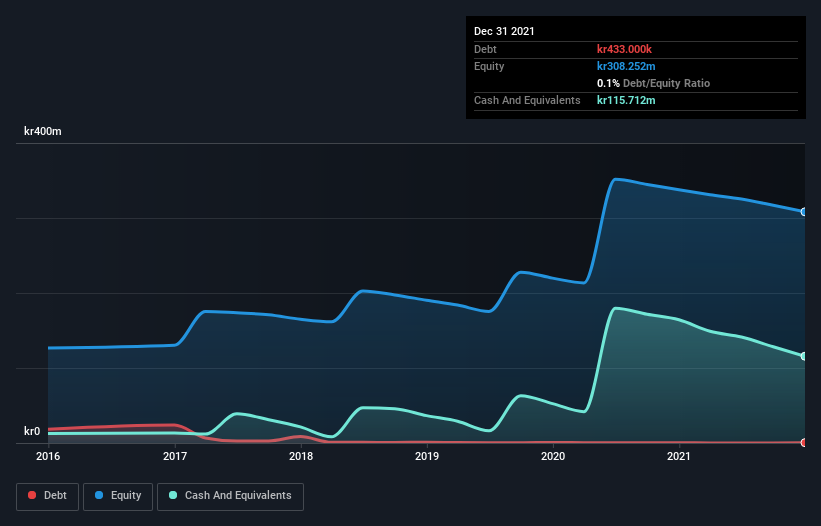Select the 2020 x-axis label
Screen dimensions: 821x526
click(x=553, y=456)
